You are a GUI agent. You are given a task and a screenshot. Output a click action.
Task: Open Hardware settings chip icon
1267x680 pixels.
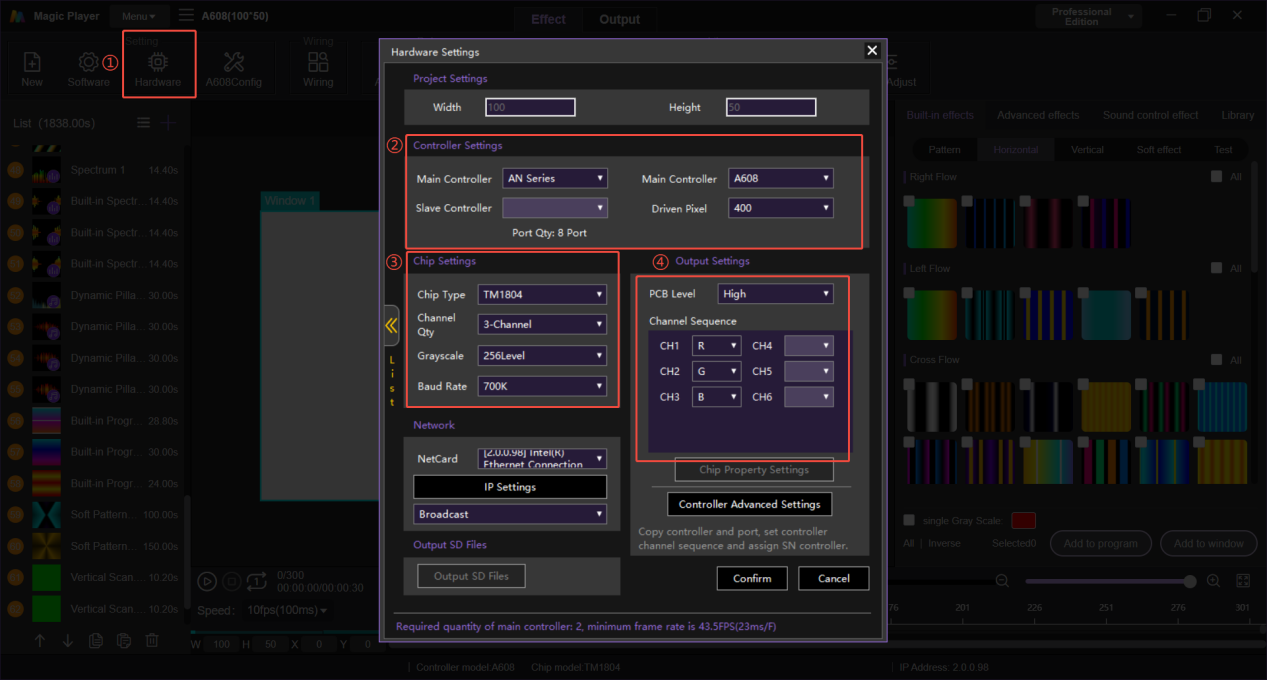[x=158, y=62]
